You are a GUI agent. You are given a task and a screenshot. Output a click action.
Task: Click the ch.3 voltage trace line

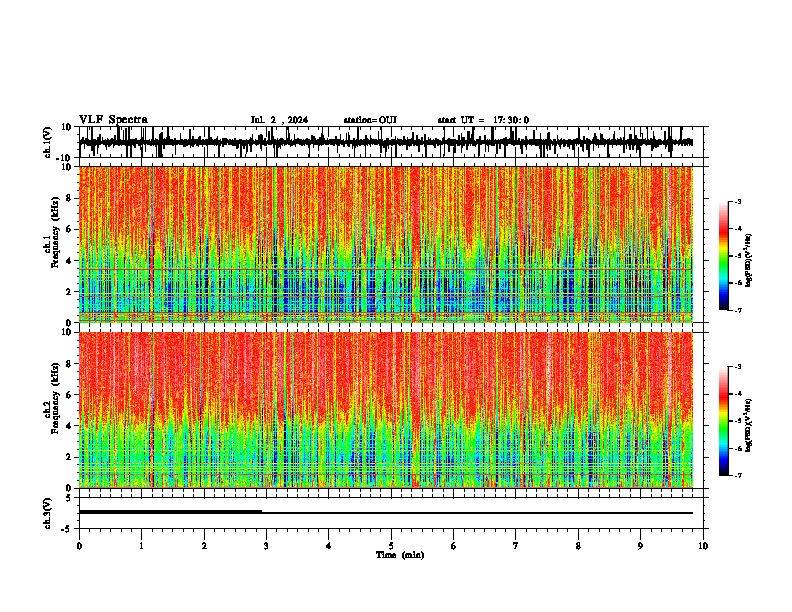pyautogui.click(x=386, y=513)
